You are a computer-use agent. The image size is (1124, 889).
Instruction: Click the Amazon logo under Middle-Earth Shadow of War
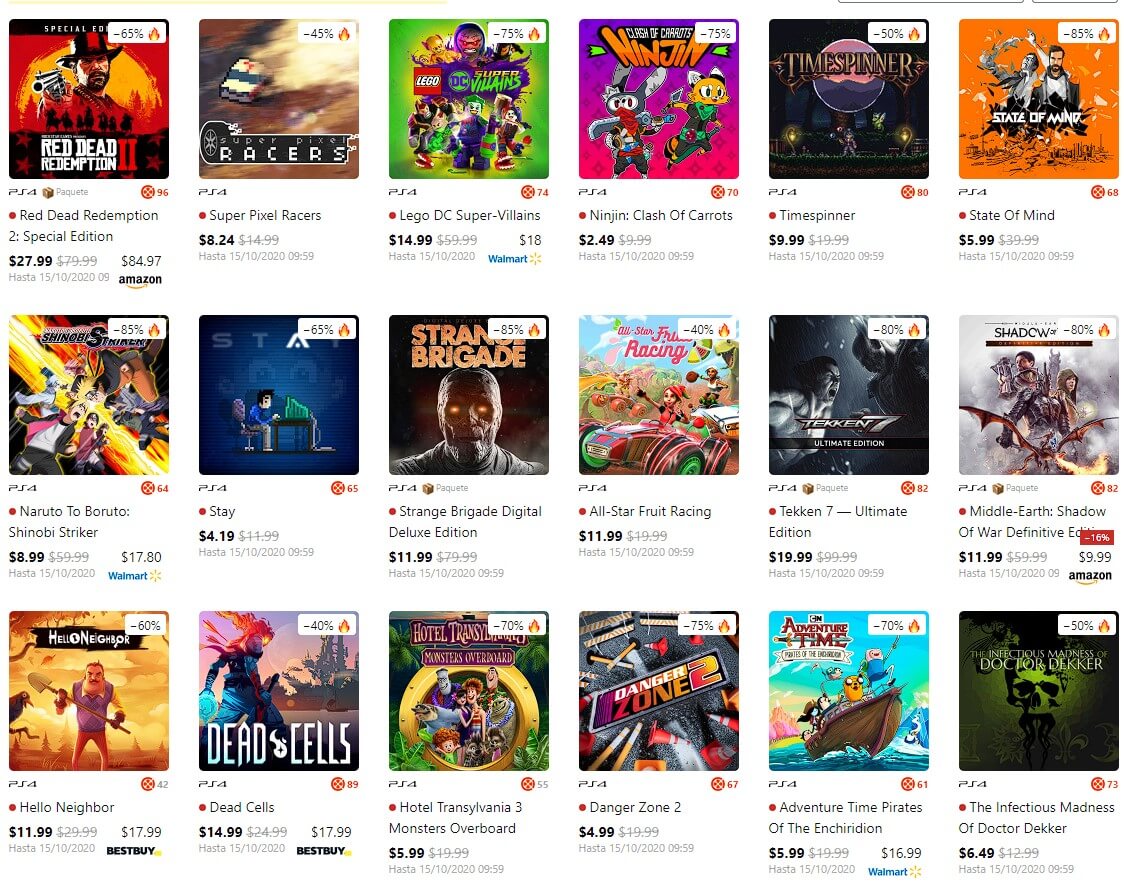pyautogui.click(x=1090, y=576)
